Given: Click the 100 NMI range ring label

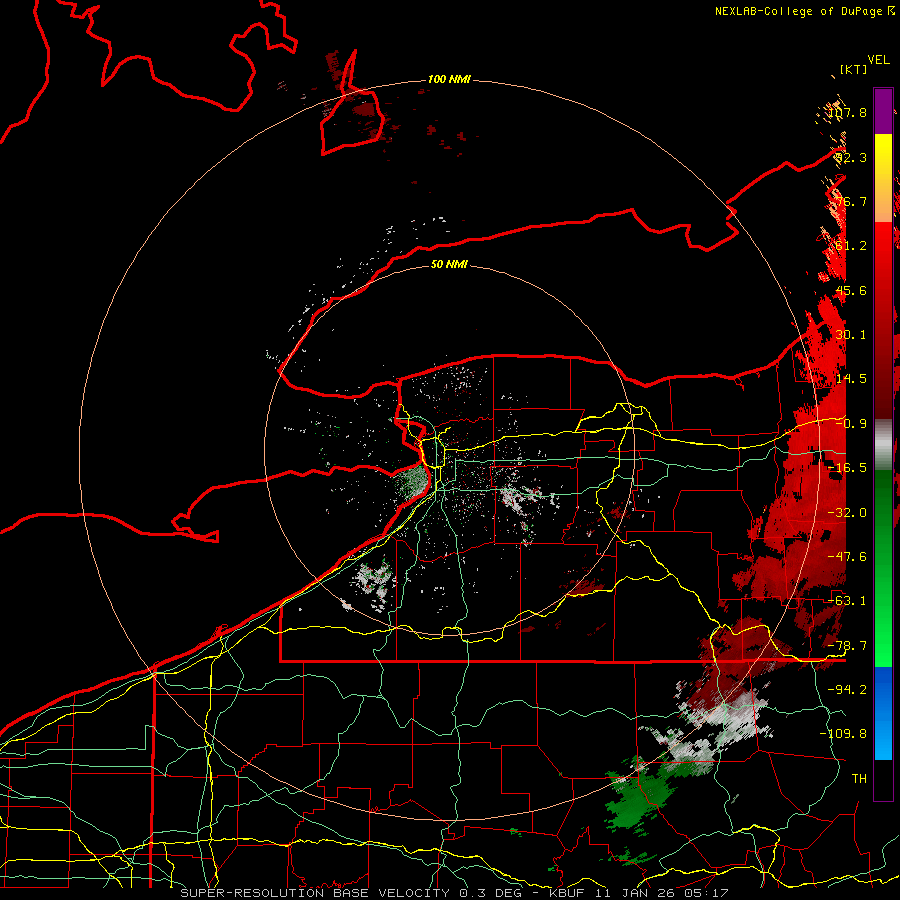Looking at the screenshot, I should tap(449, 79).
